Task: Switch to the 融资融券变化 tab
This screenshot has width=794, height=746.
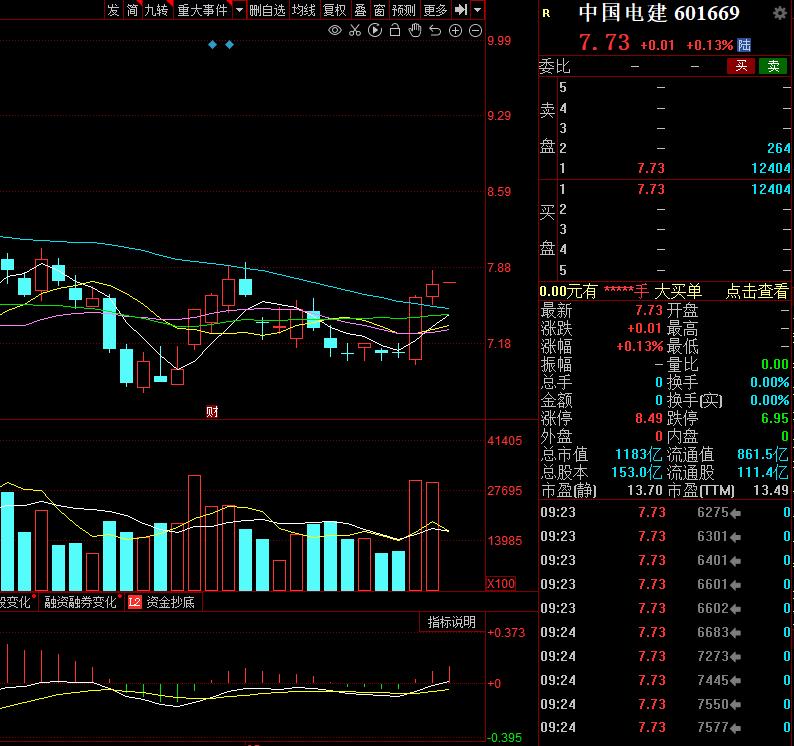Action: [x=80, y=602]
